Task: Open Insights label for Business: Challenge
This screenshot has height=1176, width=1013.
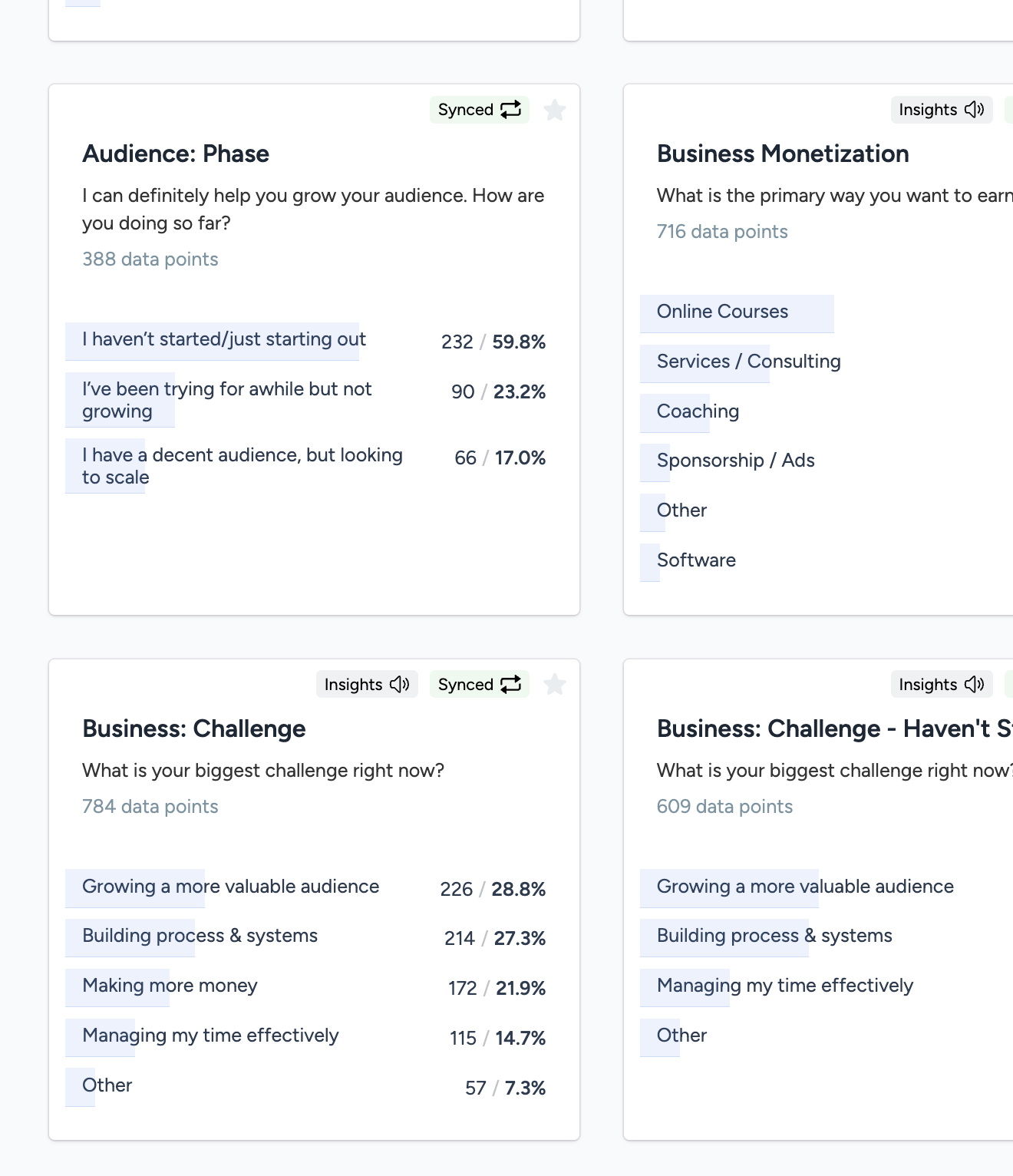Action: pos(353,685)
